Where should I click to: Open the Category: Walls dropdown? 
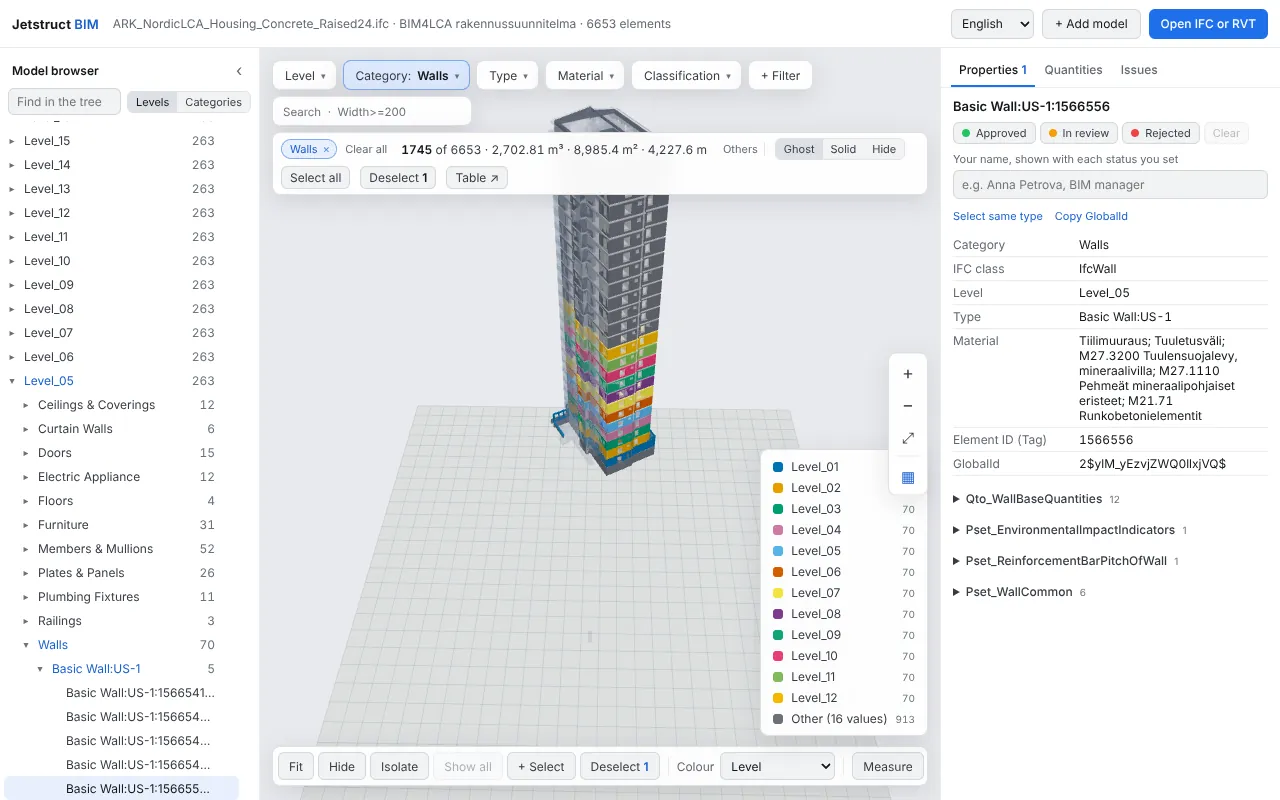tap(407, 76)
